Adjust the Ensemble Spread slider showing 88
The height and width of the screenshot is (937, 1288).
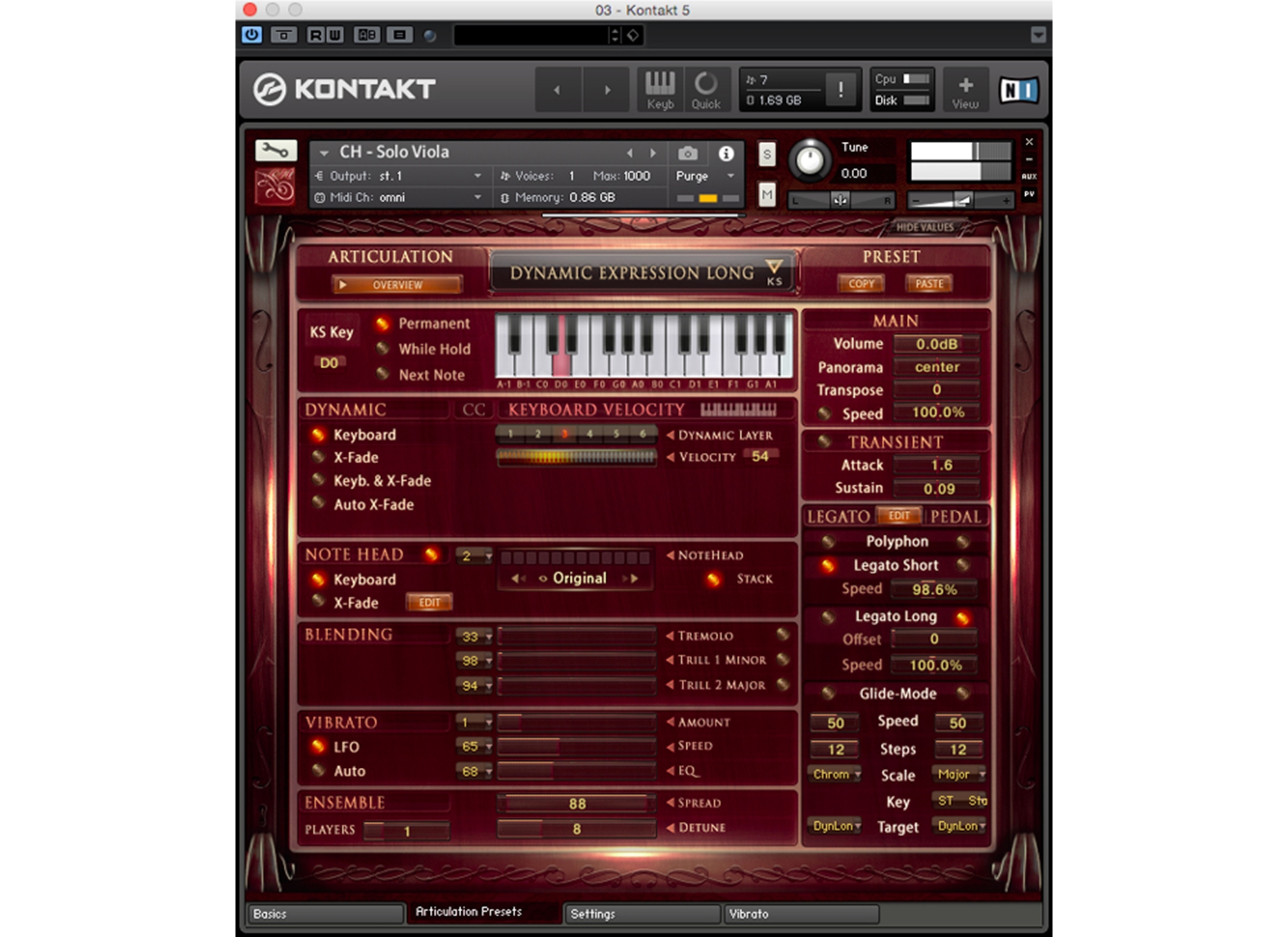click(576, 803)
